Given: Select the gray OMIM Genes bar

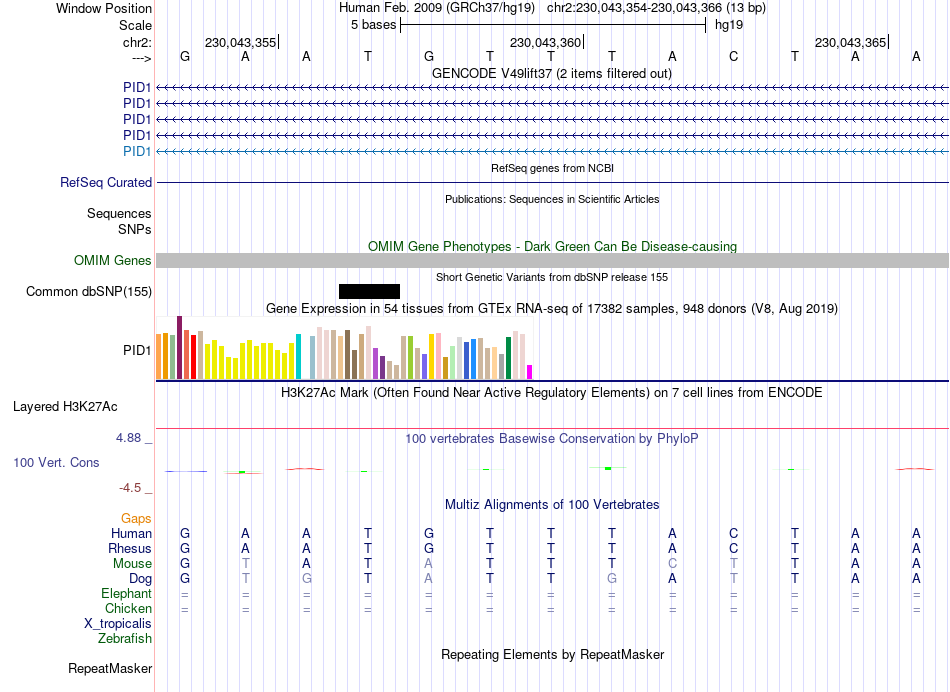Looking at the screenshot, I should pos(552,261).
